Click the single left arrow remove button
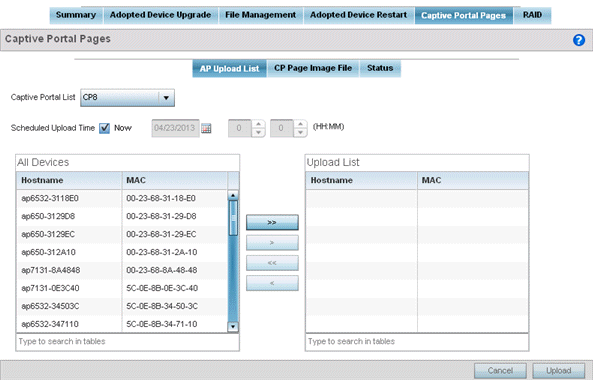The width and height of the screenshot is (593, 380). pos(272,283)
